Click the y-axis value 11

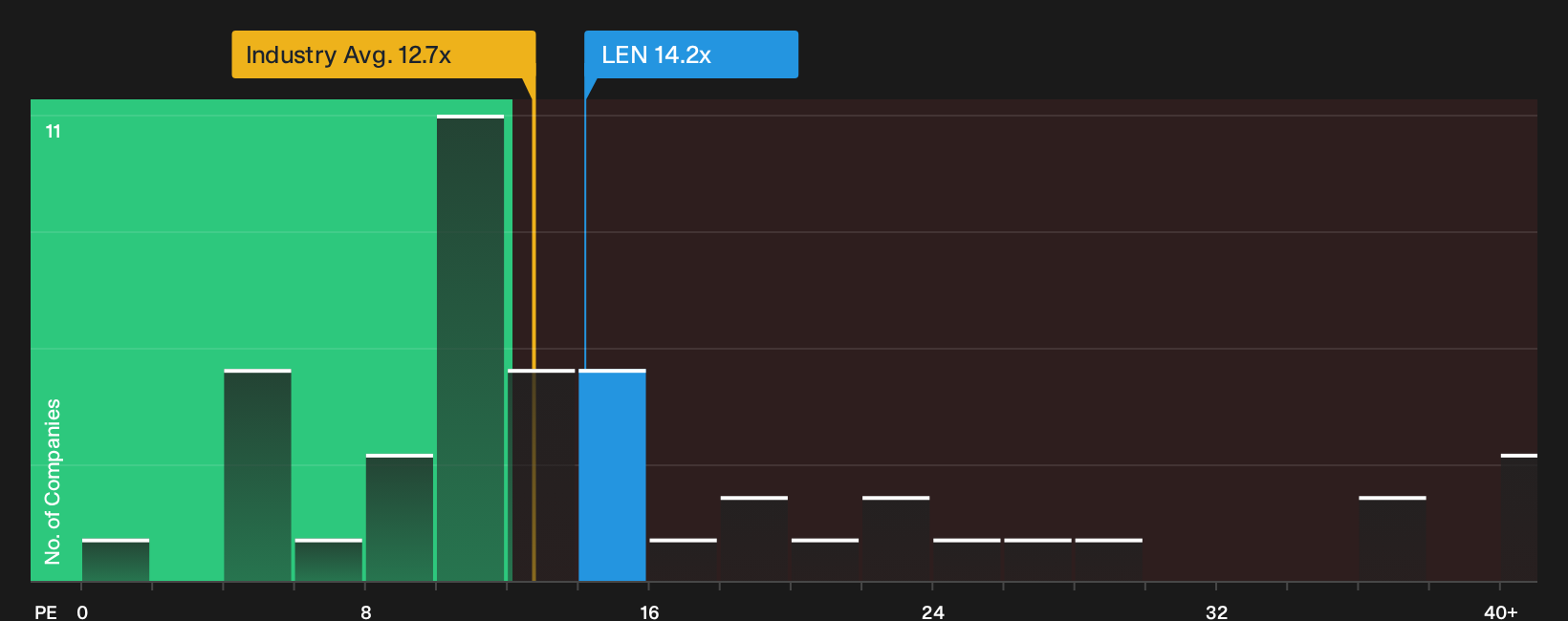54,132
